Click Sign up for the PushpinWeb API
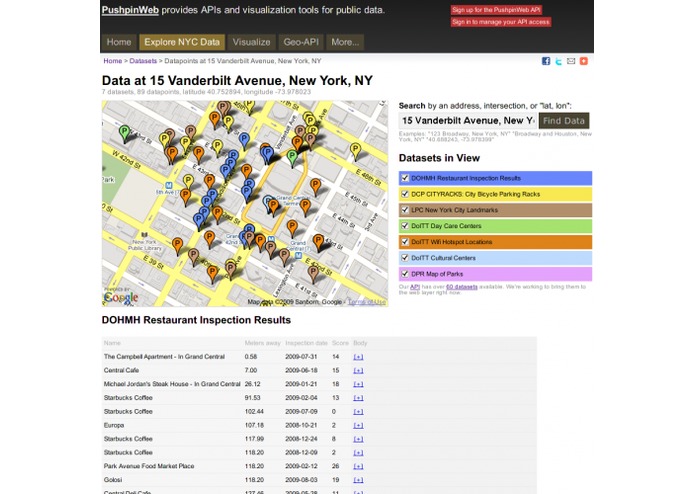 [x=496, y=10]
